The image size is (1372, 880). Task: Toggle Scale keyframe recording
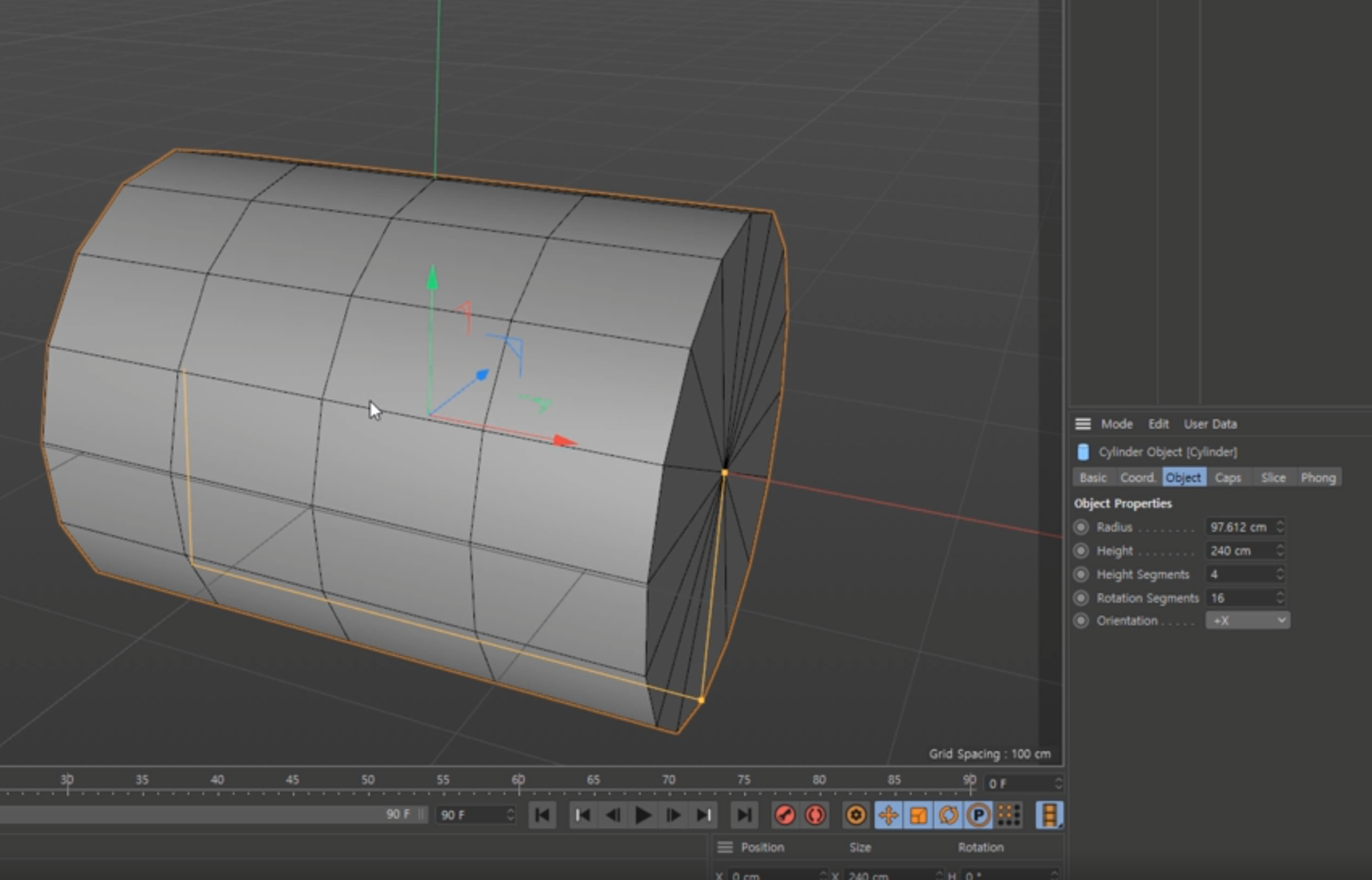[918, 815]
